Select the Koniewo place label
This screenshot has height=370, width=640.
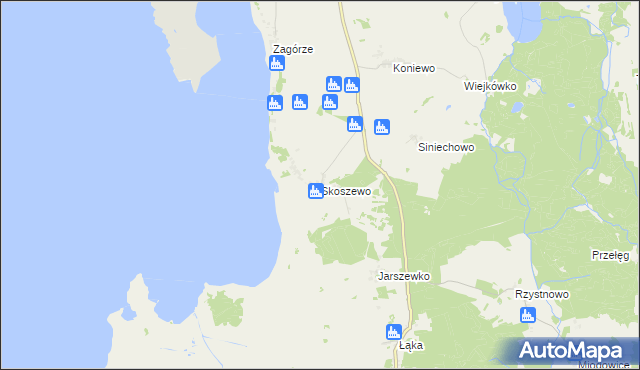point(414,68)
